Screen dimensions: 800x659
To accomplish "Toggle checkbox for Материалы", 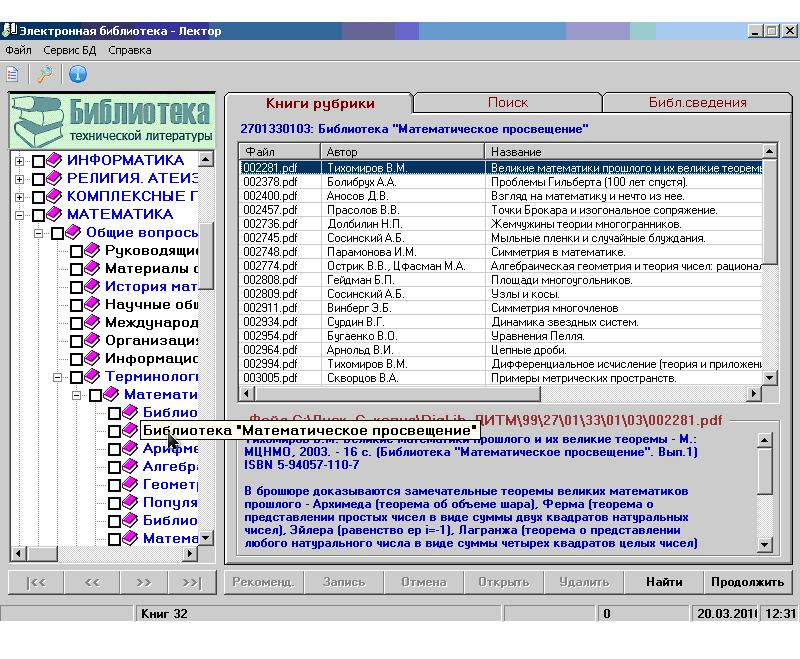I will point(77,269).
